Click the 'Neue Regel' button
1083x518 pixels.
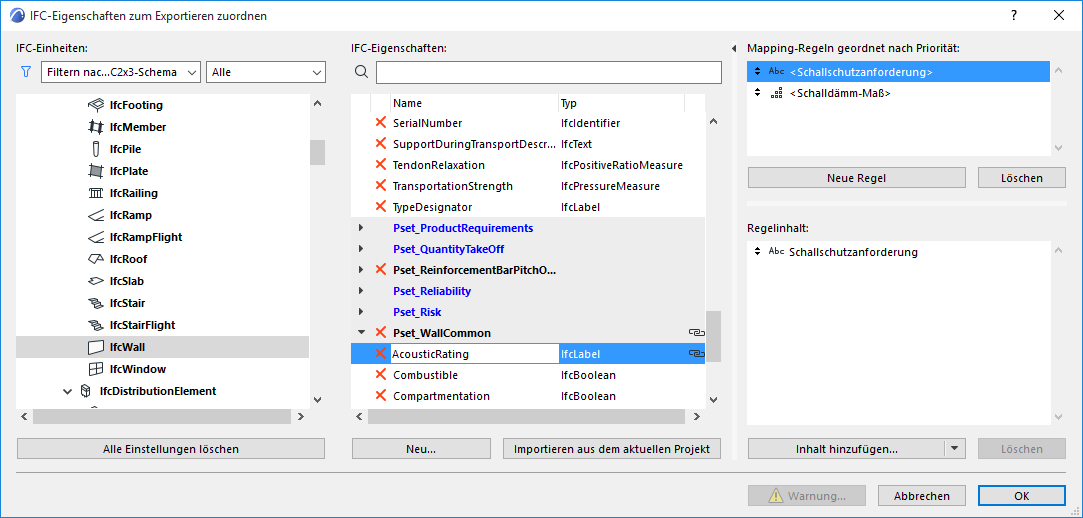pyautogui.click(x=856, y=178)
